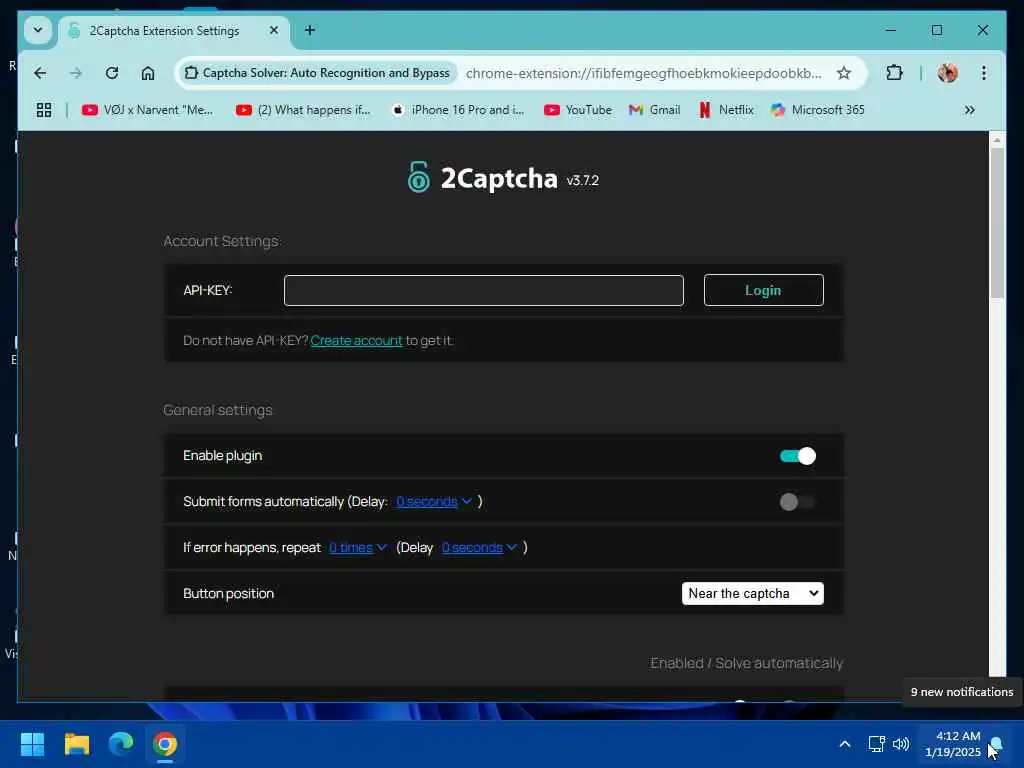1024x768 pixels.
Task: Open the error repeat delay seconds dropdown
Action: 479,547
